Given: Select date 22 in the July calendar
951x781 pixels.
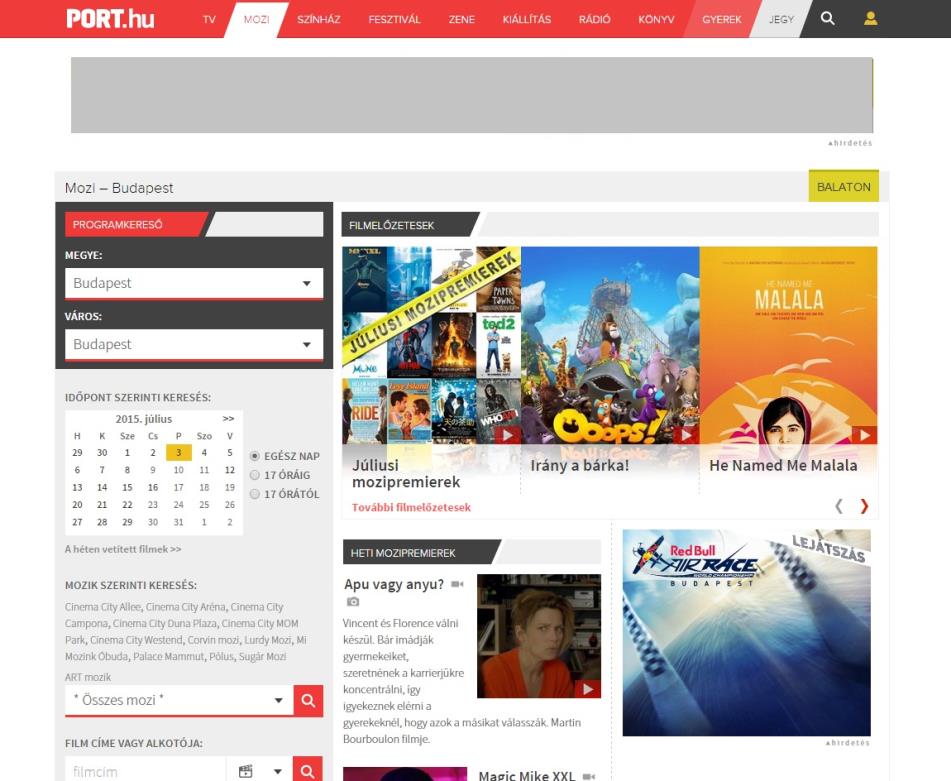Looking at the screenshot, I should [x=127, y=504].
